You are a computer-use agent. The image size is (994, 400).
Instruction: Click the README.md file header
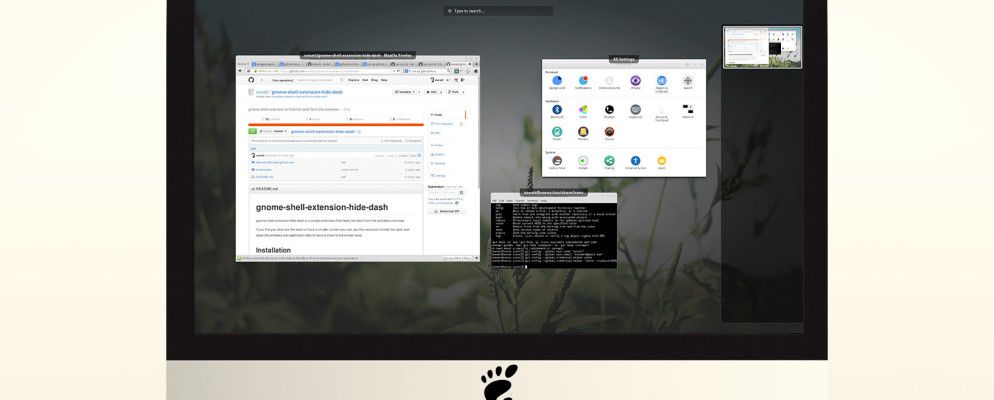pos(336,189)
